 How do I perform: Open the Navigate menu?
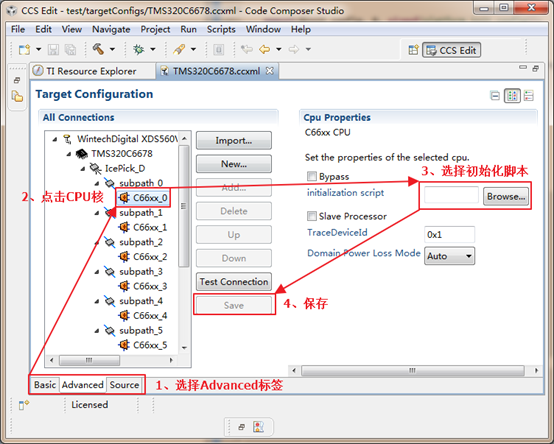pos(111,29)
